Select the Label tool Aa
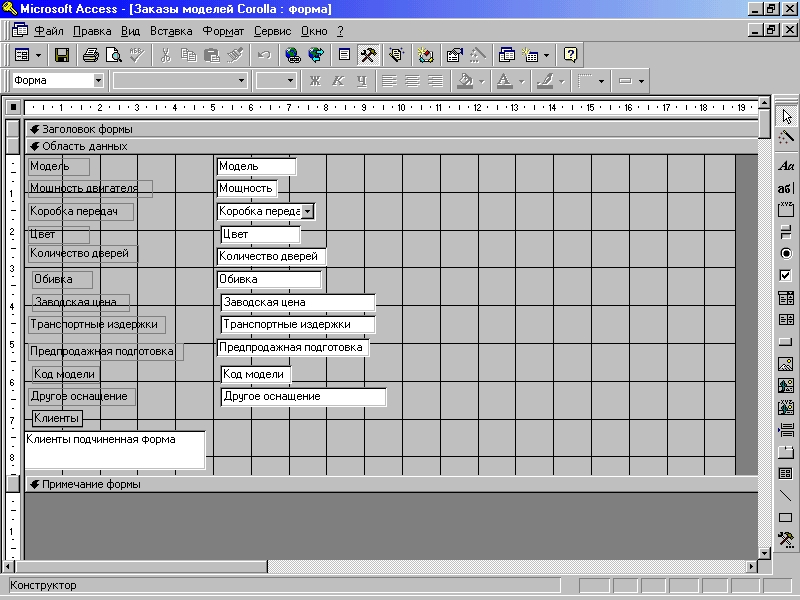This screenshot has width=800, height=600. click(x=786, y=166)
